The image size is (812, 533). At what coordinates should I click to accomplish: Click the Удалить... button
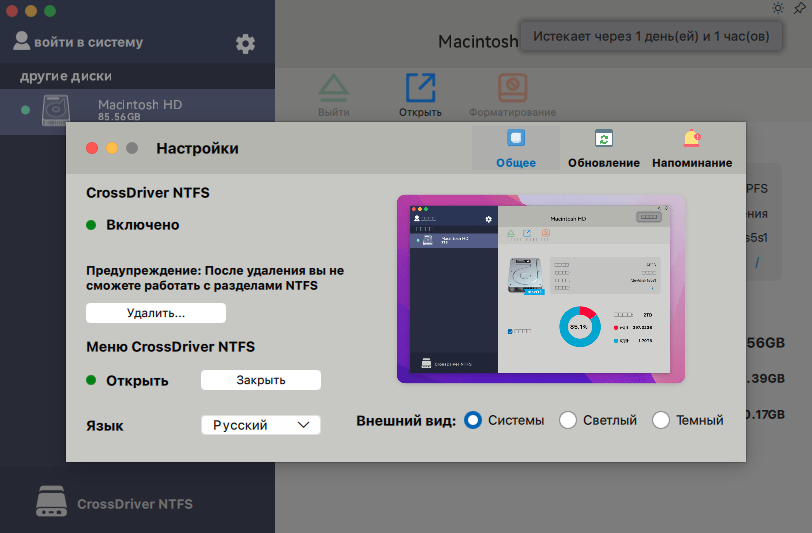click(x=156, y=313)
